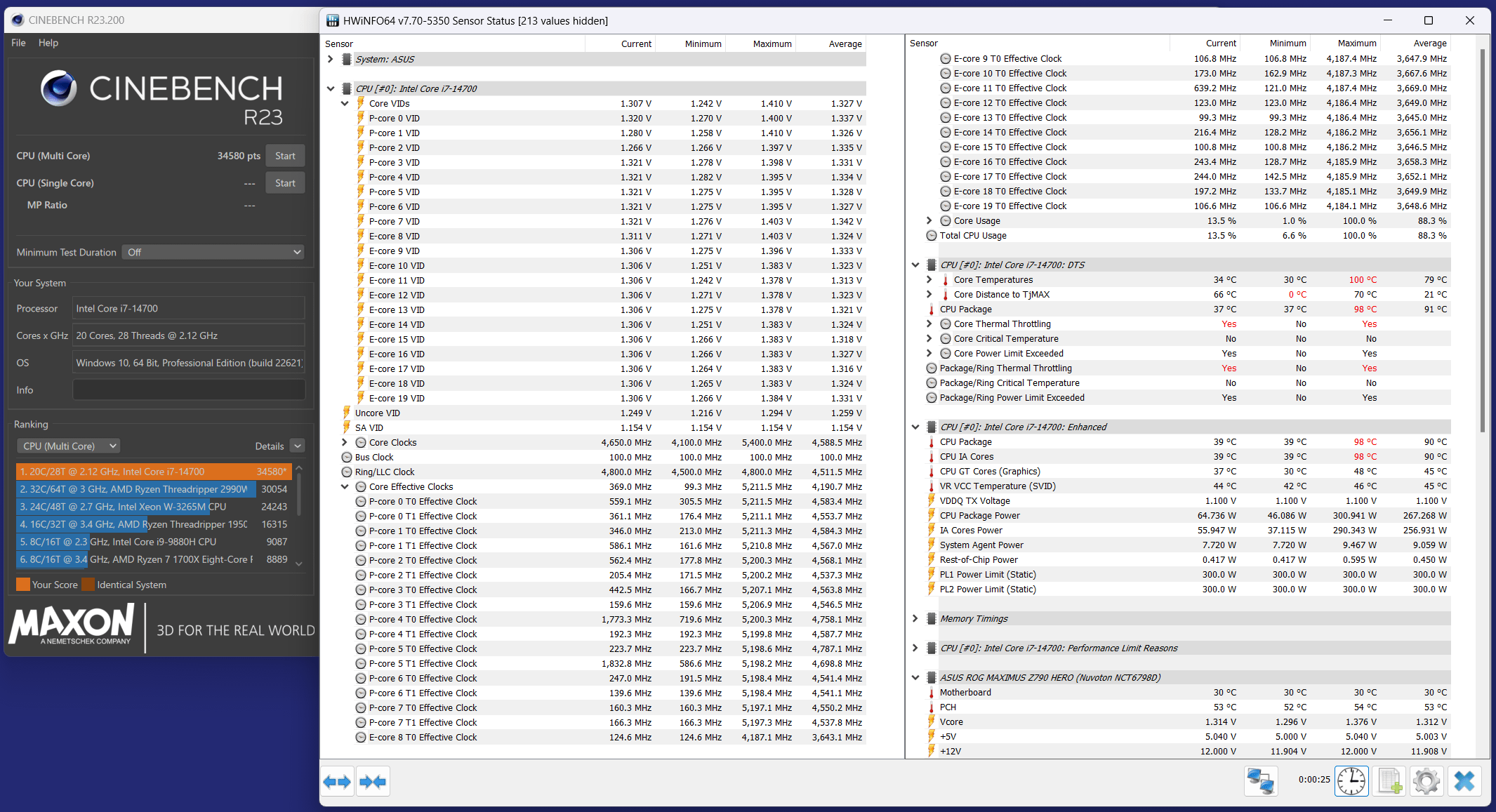Start the CPU (Multi Core) test
1496x812 pixels.
(x=285, y=156)
